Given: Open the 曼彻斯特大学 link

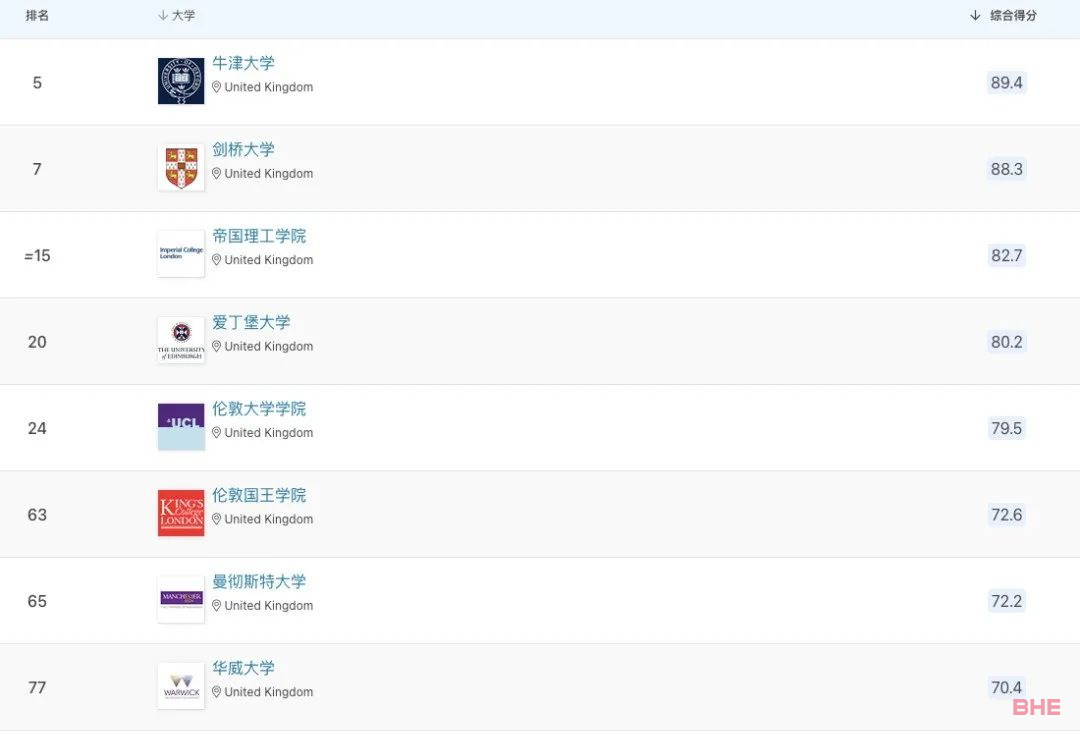Looking at the screenshot, I should point(259,582).
